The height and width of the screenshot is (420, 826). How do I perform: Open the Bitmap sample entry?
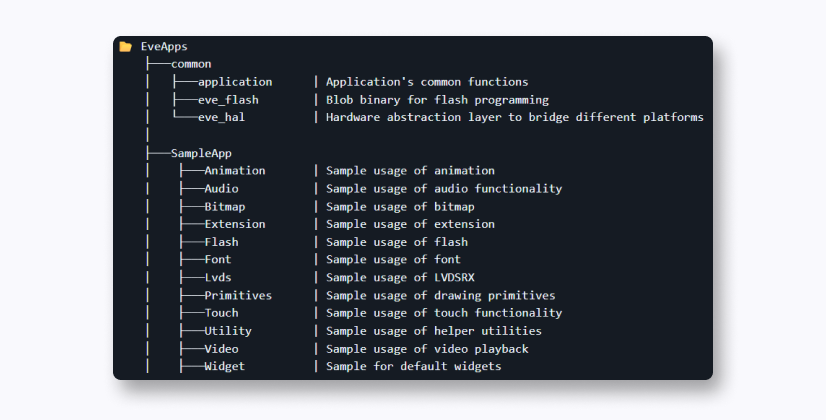tap(224, 207)
